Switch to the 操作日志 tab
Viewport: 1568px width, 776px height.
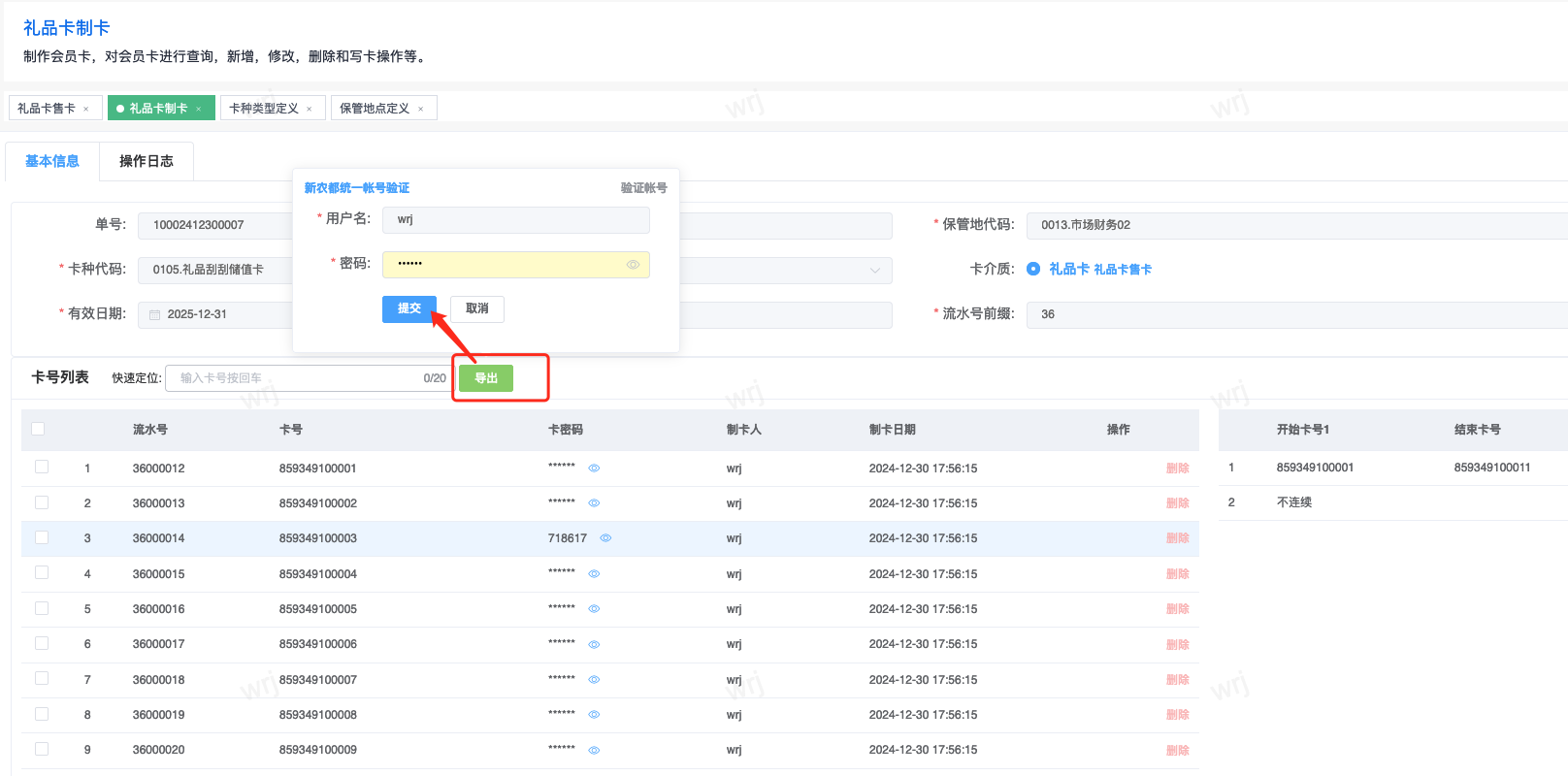click(147, 161)
